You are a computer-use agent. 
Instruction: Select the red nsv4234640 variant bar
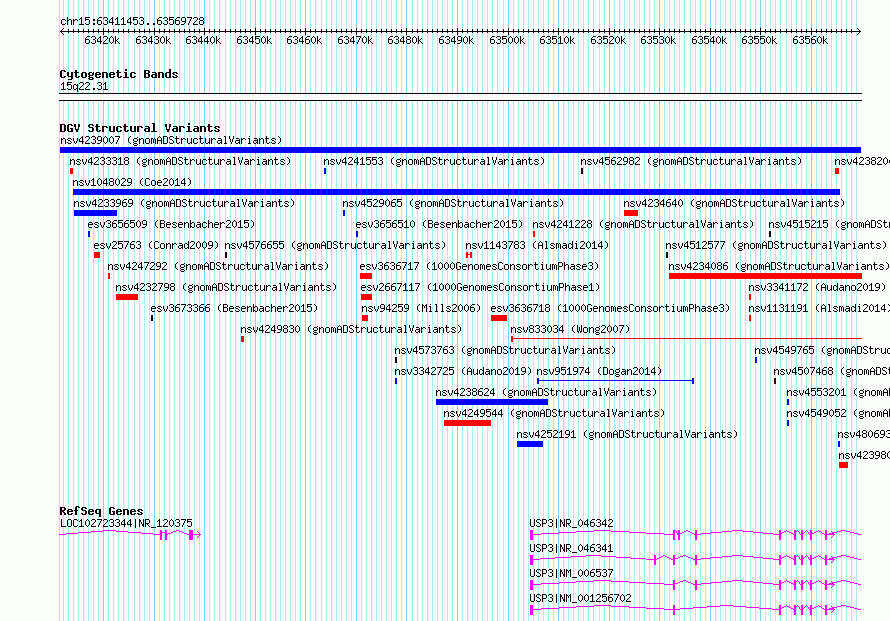631,213
